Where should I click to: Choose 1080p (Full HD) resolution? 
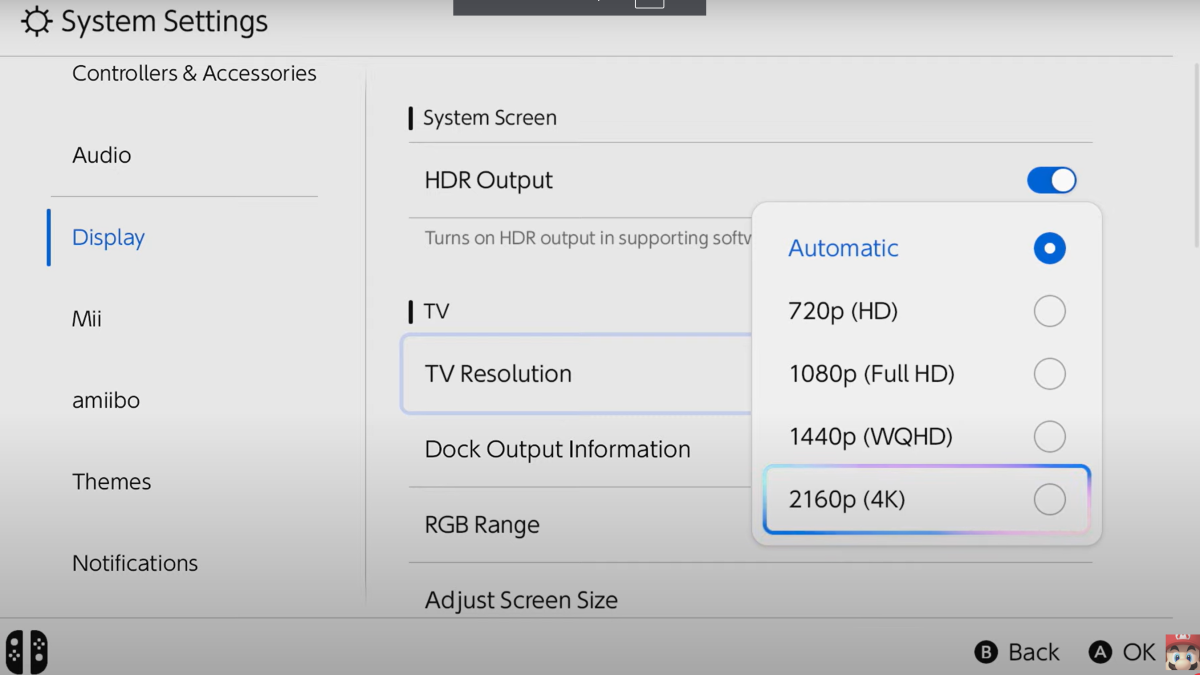tap(1049, 374)
